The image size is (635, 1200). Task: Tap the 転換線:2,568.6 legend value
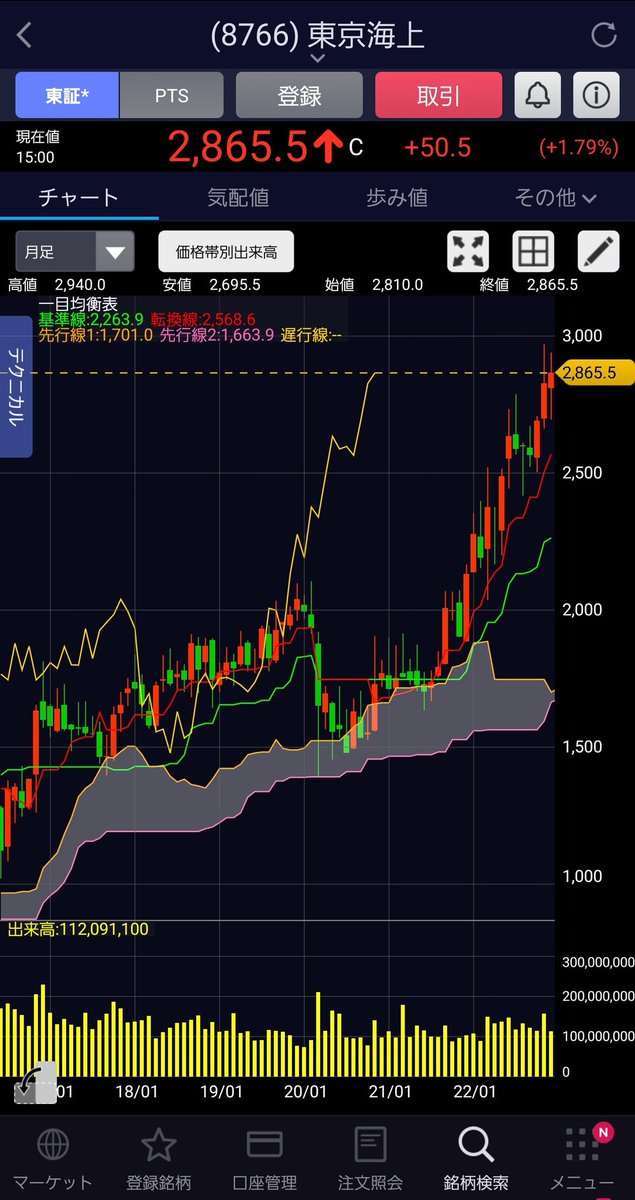(204, 319)
